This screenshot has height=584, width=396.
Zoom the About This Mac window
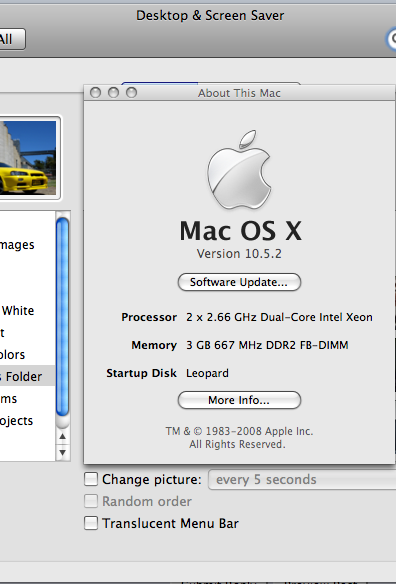(x=131, y=92)
